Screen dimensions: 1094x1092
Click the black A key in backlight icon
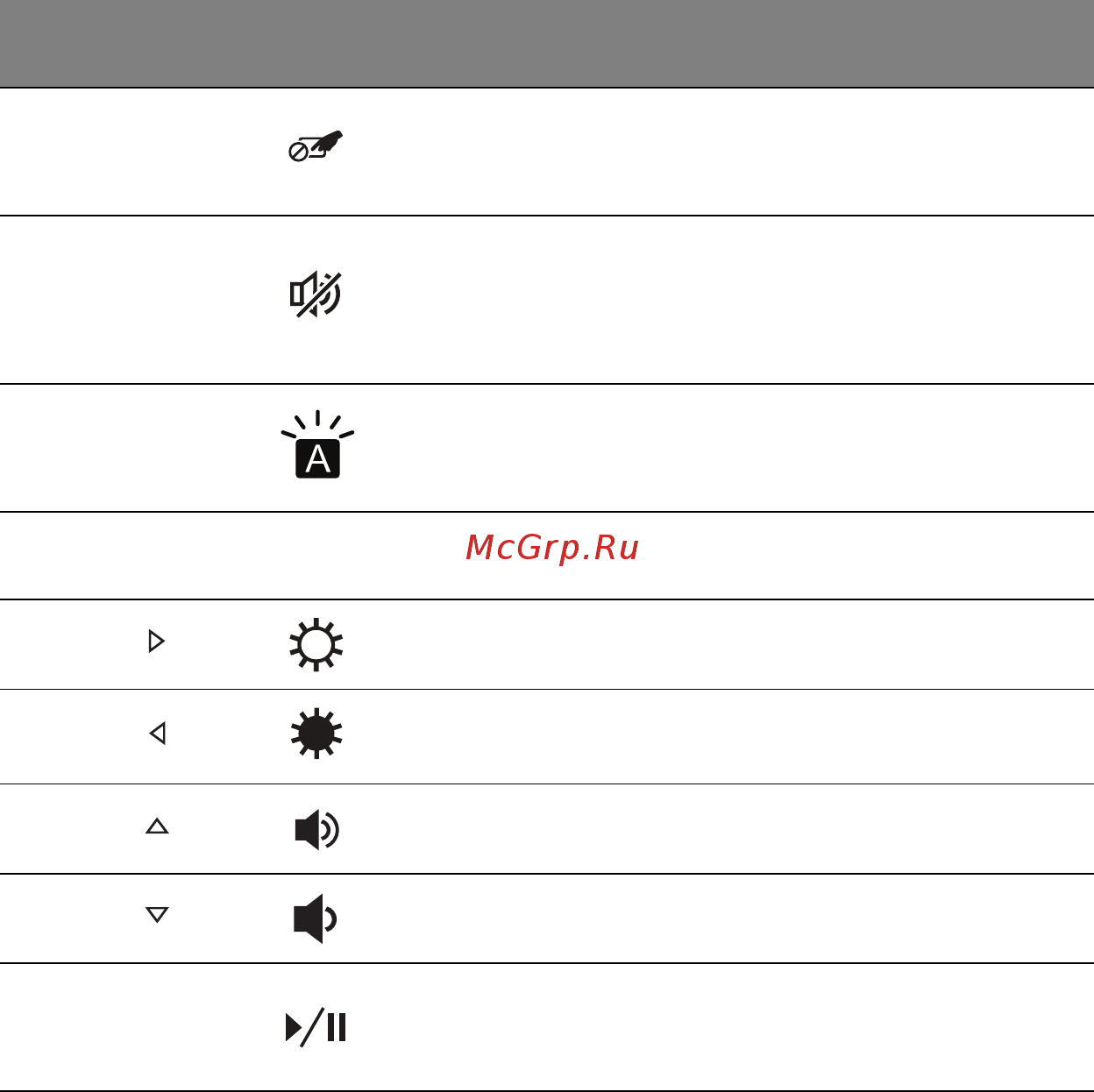[x=318, y=459]
